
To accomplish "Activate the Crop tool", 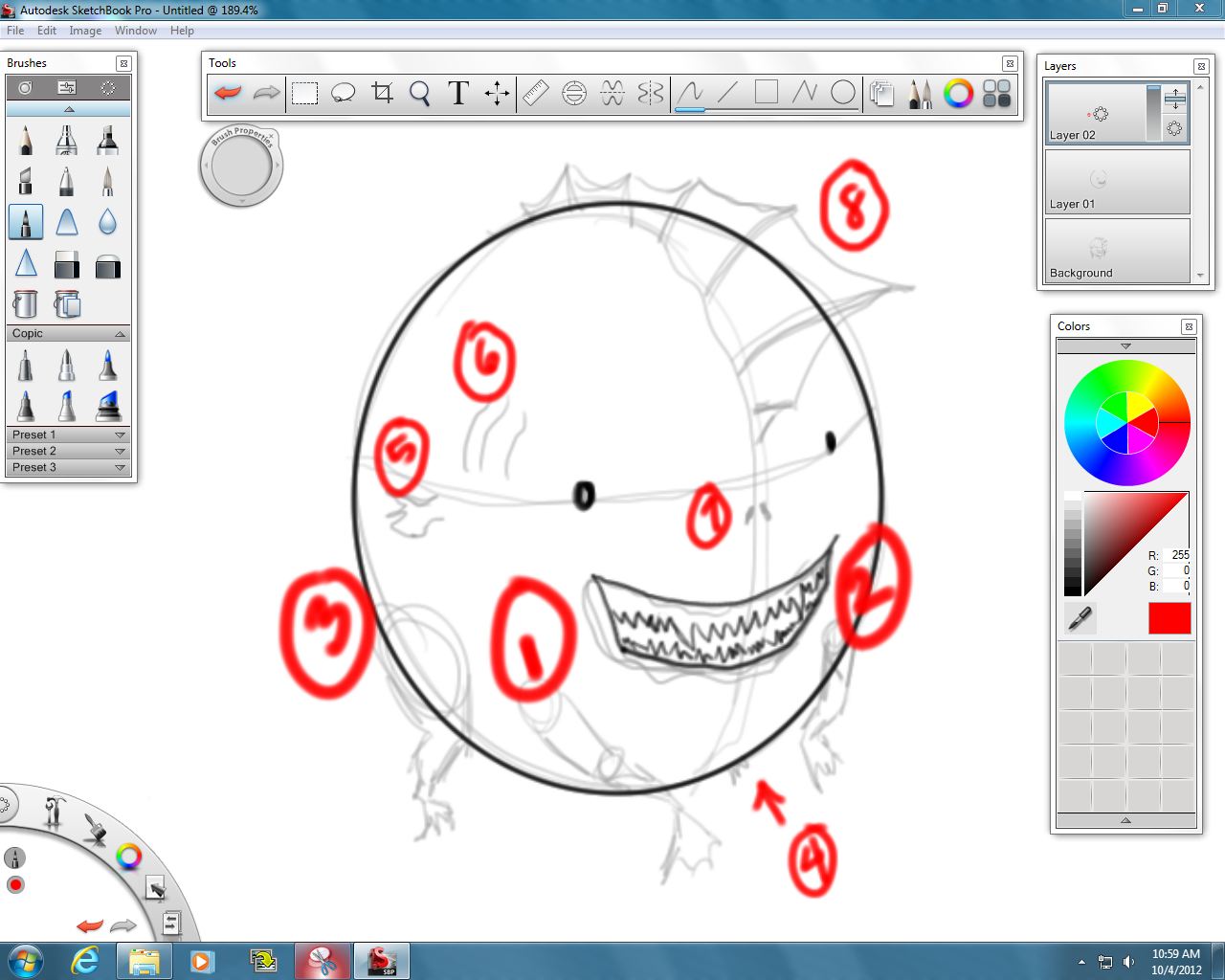I will tap(382, 93).
